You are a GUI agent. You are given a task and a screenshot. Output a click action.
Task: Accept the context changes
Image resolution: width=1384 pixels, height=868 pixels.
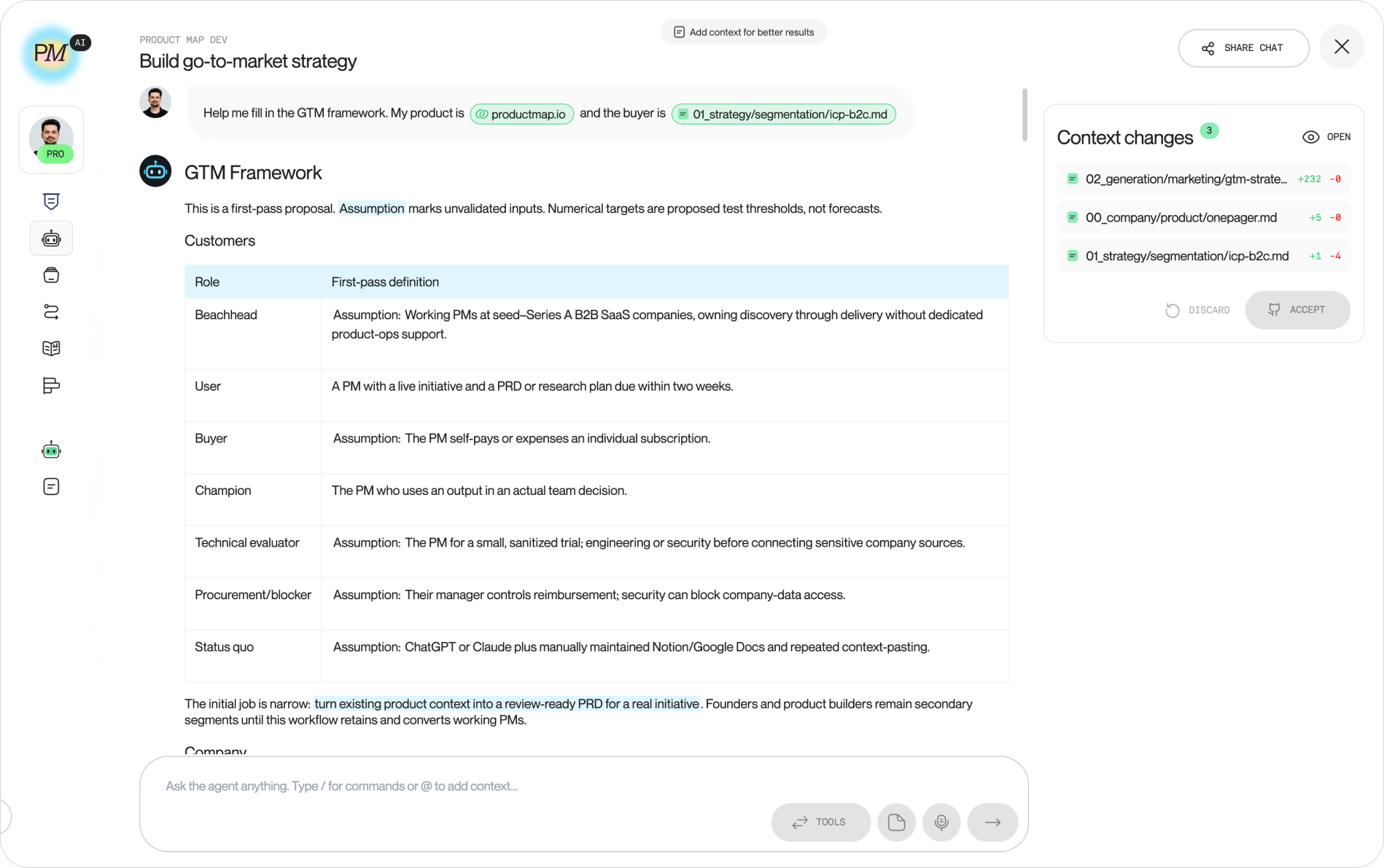coord(1298,310)
